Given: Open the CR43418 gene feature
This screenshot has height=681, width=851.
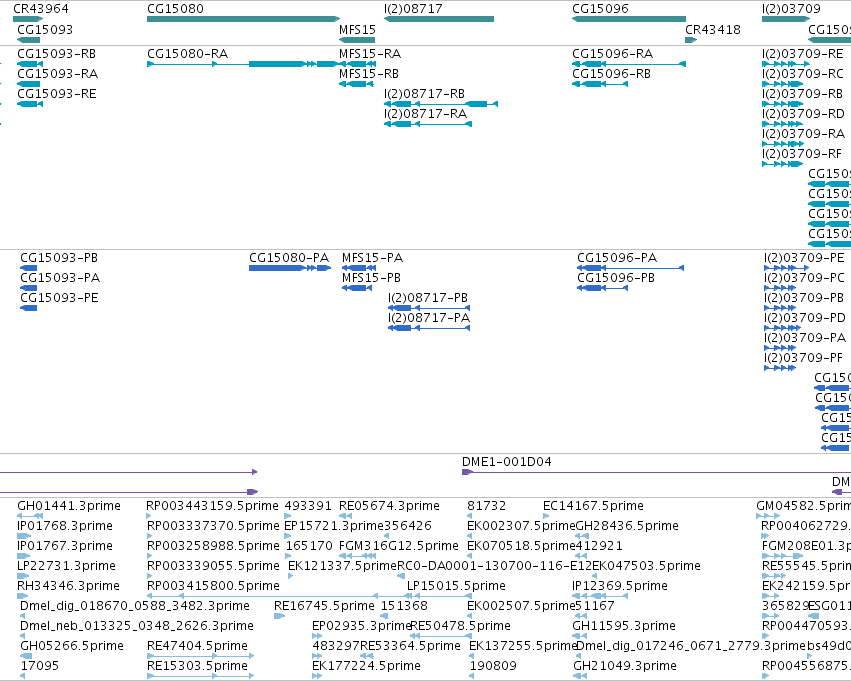Looking at the screenshot, I should coord(691,40).
